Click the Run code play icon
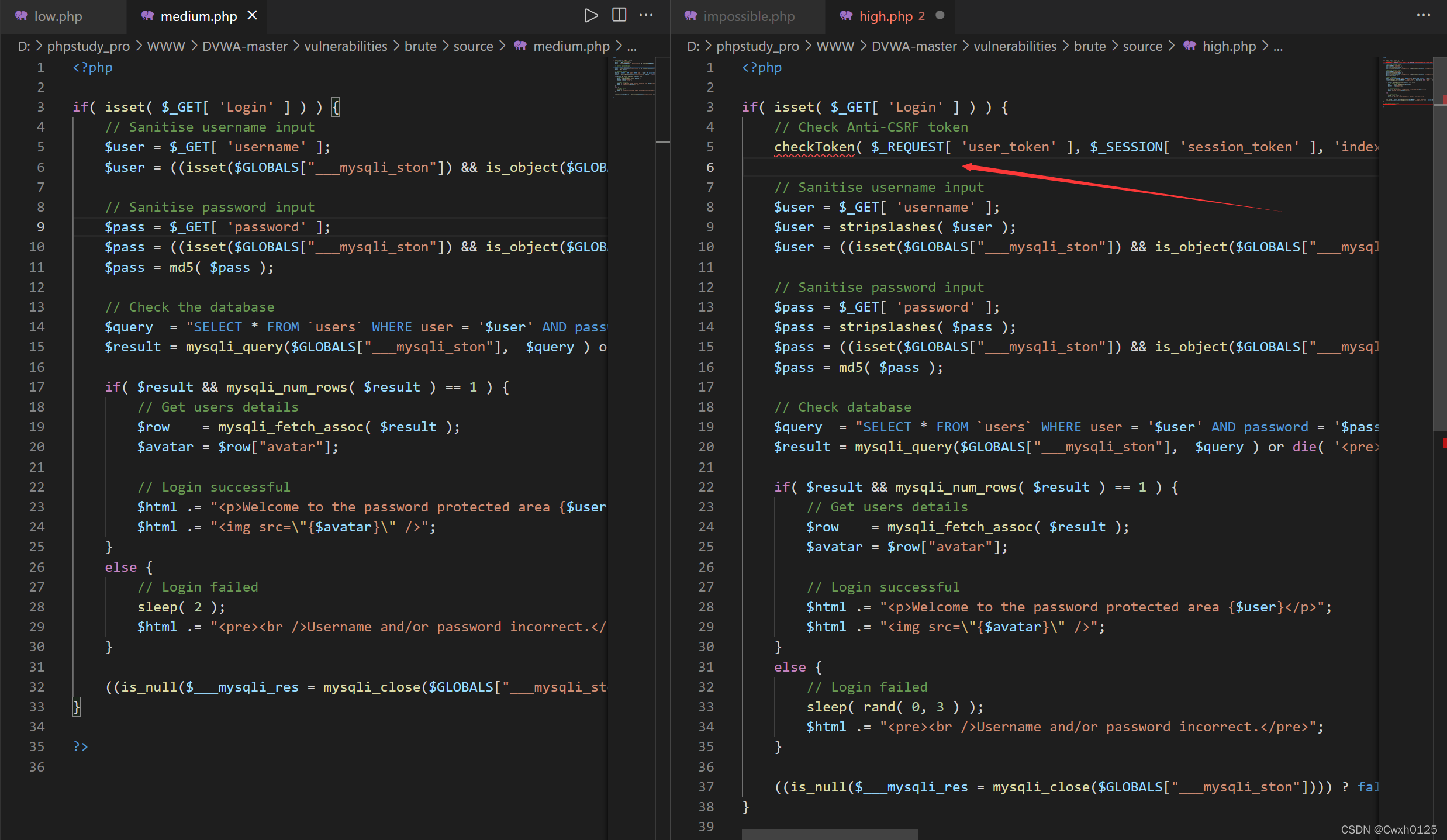1447x840 pixels. click(x=590, y=16)
